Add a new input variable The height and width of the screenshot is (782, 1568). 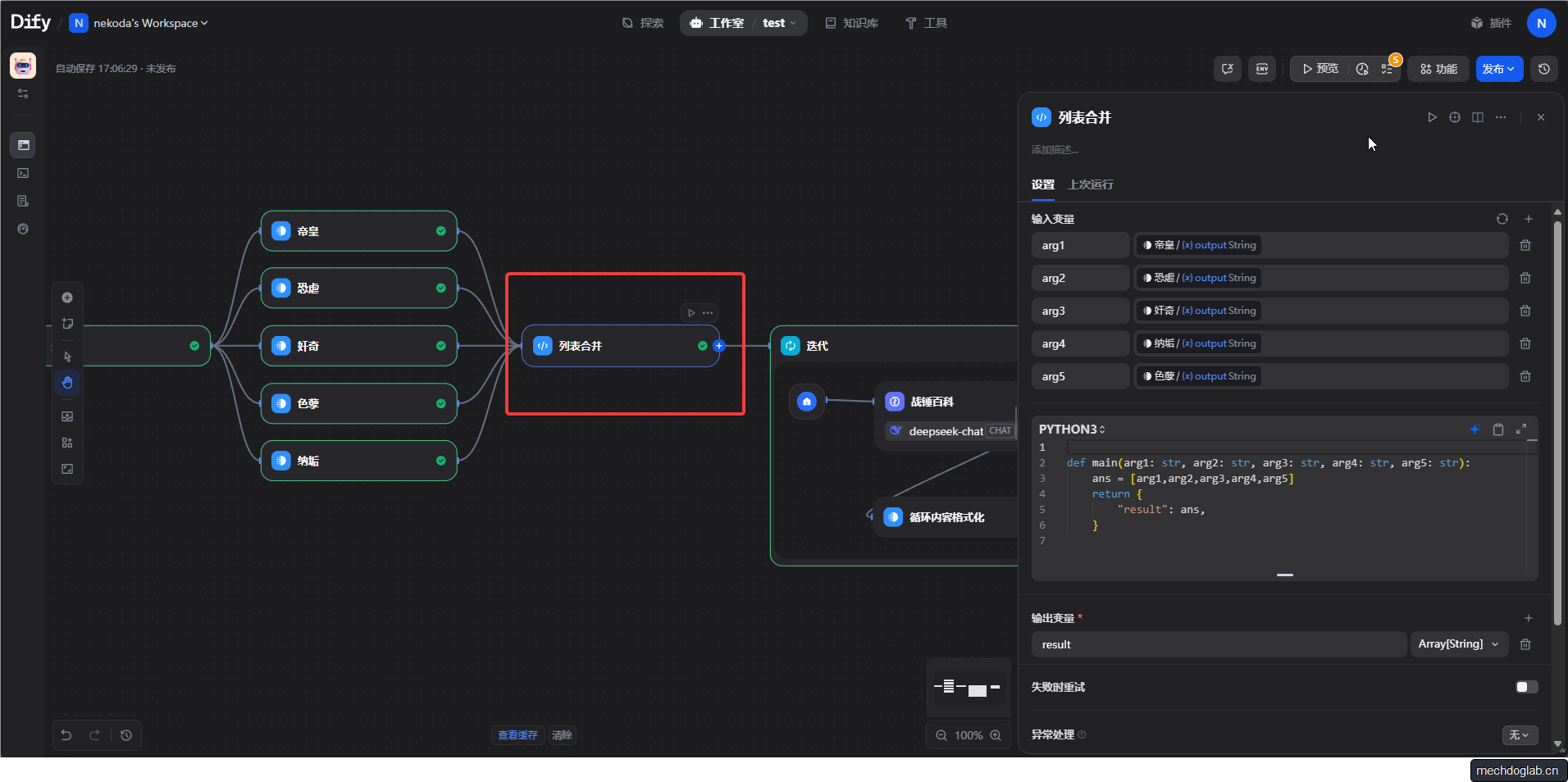(x=1529, y=219)
